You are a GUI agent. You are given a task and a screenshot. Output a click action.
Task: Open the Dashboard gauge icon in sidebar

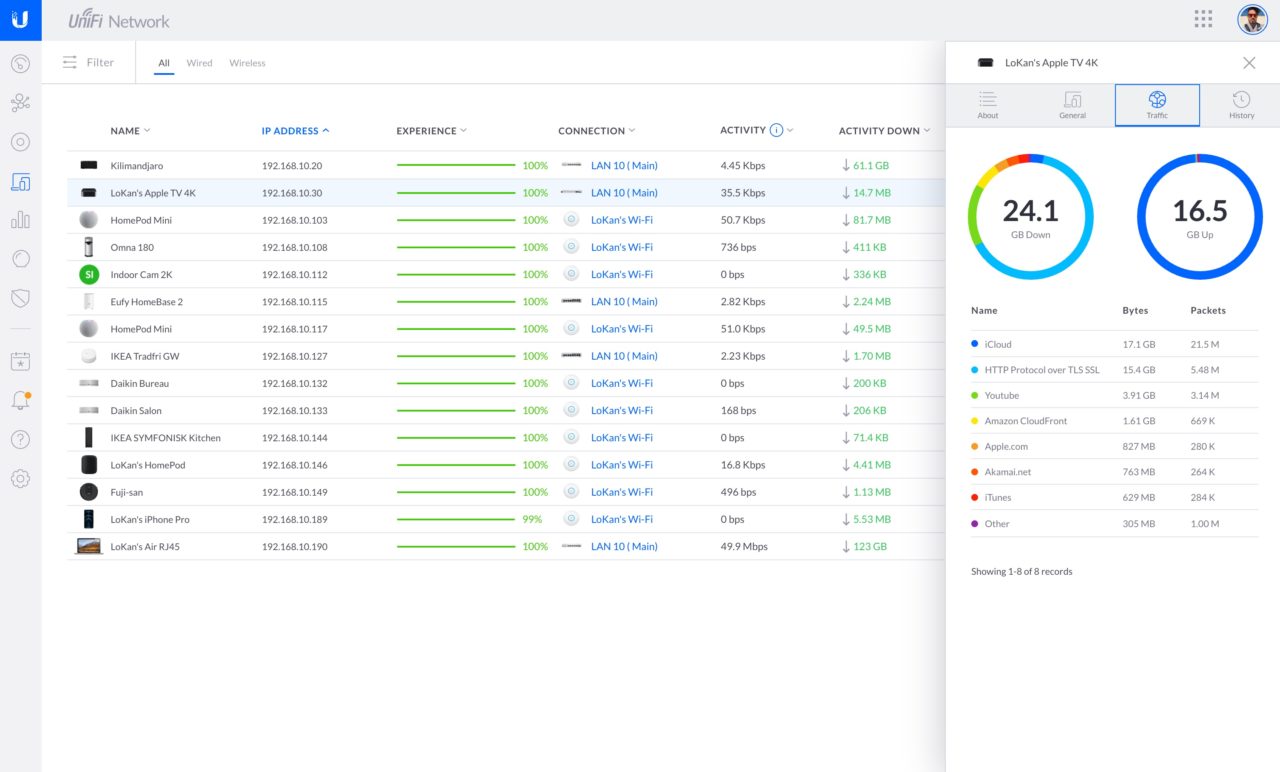[x=20, y=64]
